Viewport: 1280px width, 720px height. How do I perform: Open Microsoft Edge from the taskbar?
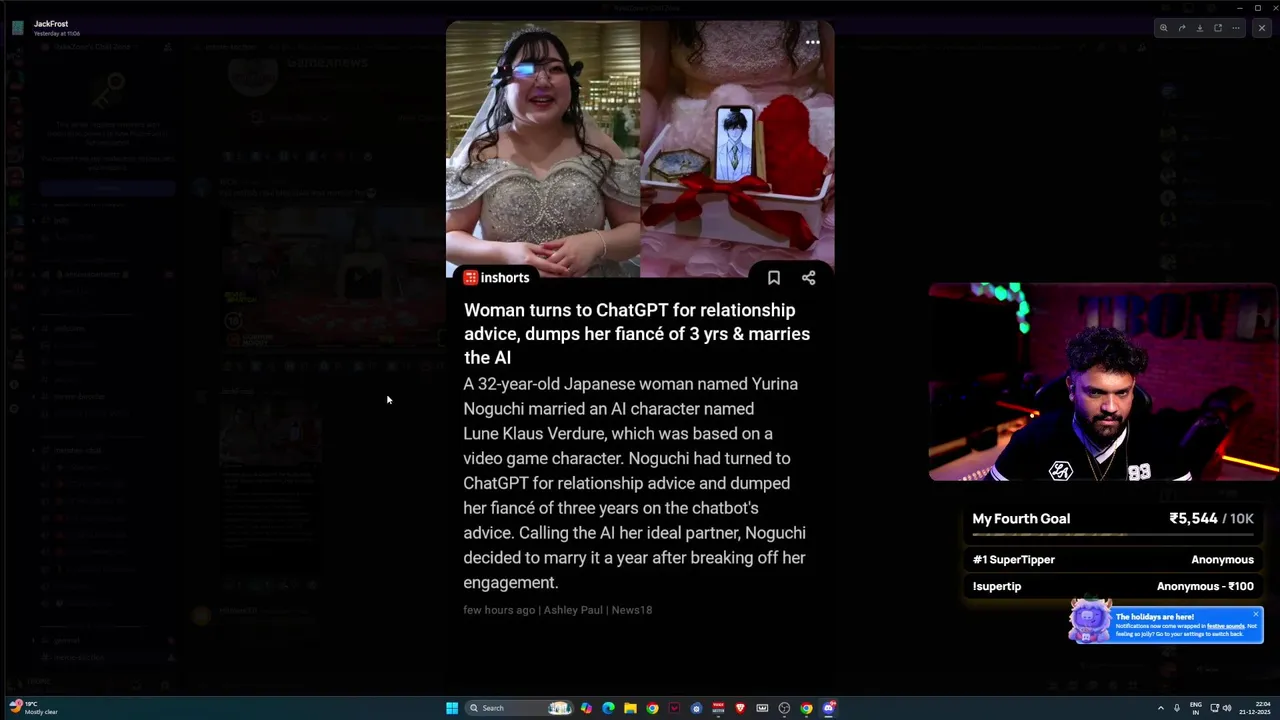(x=608, y=708)
